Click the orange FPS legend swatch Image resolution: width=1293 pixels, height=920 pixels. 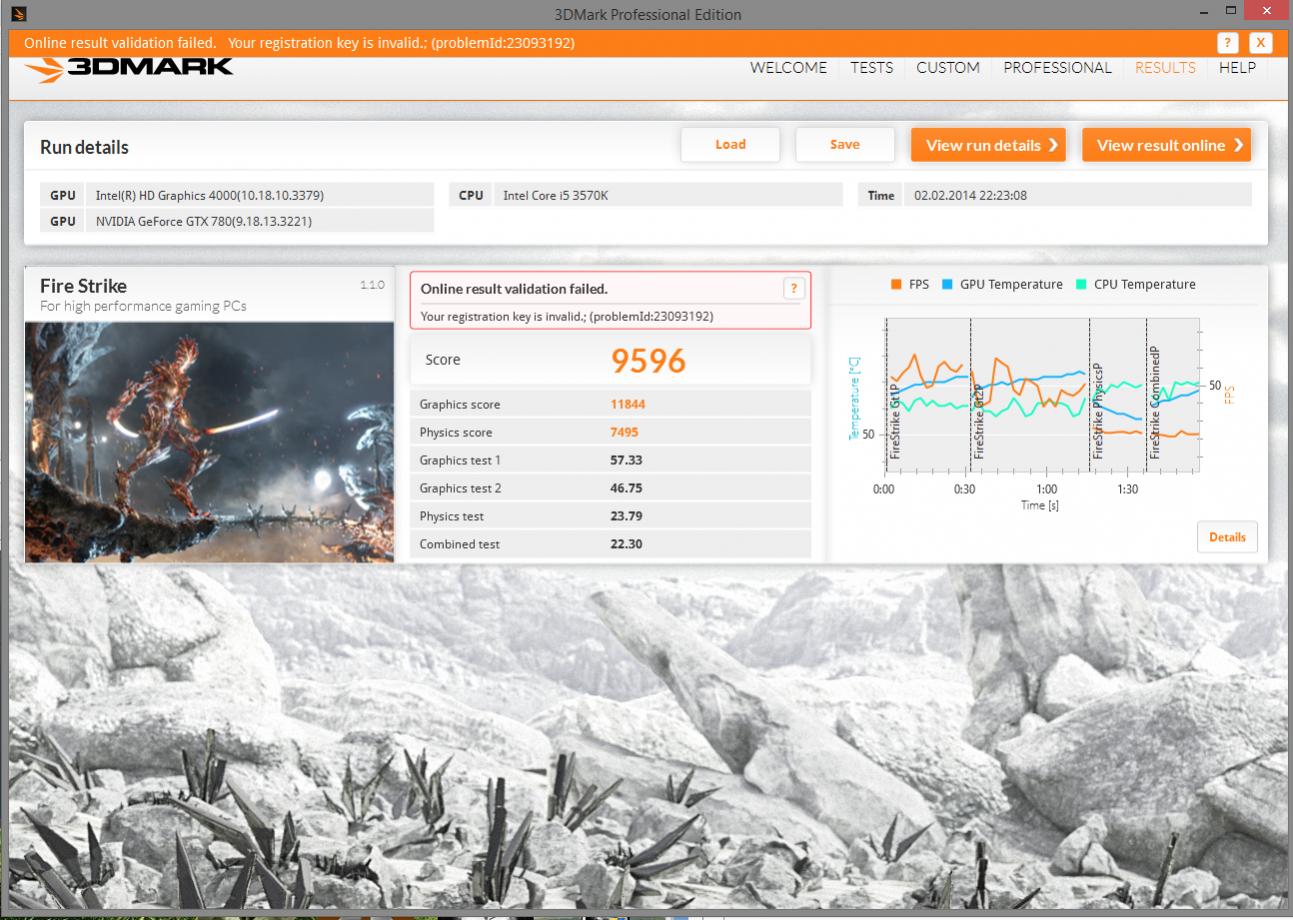pyautogui.click(x=897, y=285)
